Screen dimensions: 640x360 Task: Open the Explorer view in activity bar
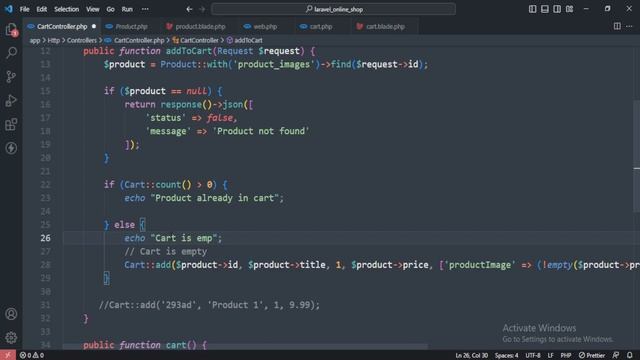coord(11,29)
